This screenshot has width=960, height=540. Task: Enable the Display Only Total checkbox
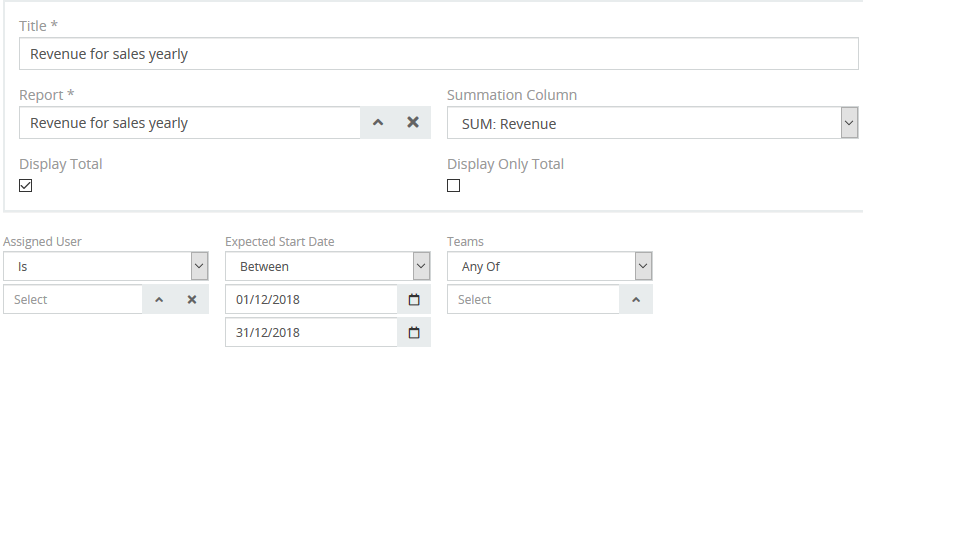coord(454,186)
